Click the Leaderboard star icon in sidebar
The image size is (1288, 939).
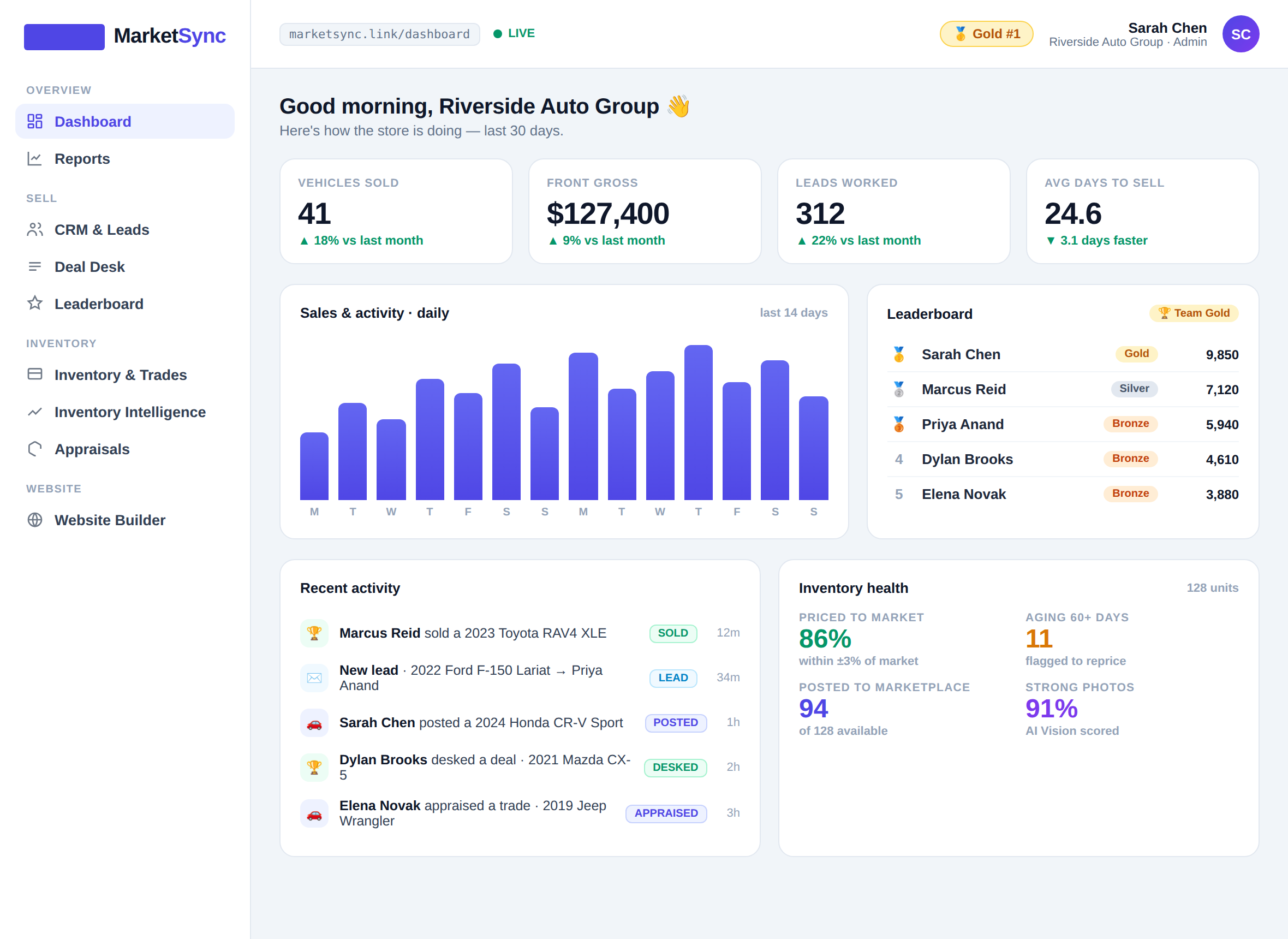pos(35,304)
